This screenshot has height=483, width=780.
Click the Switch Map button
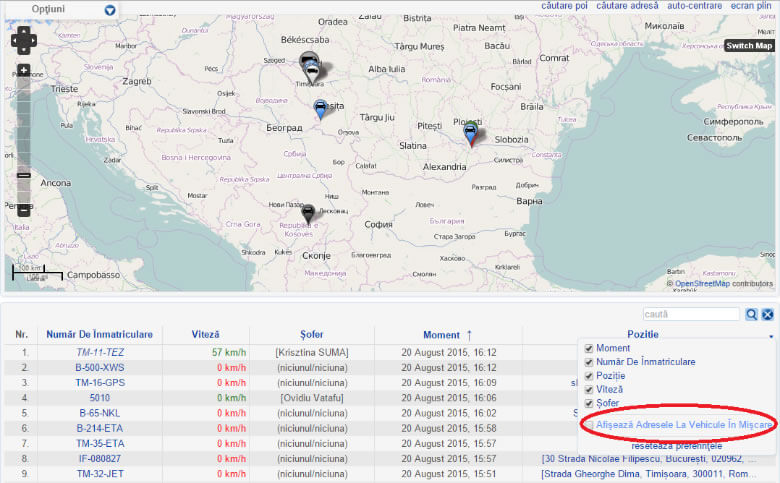[749, 46]
